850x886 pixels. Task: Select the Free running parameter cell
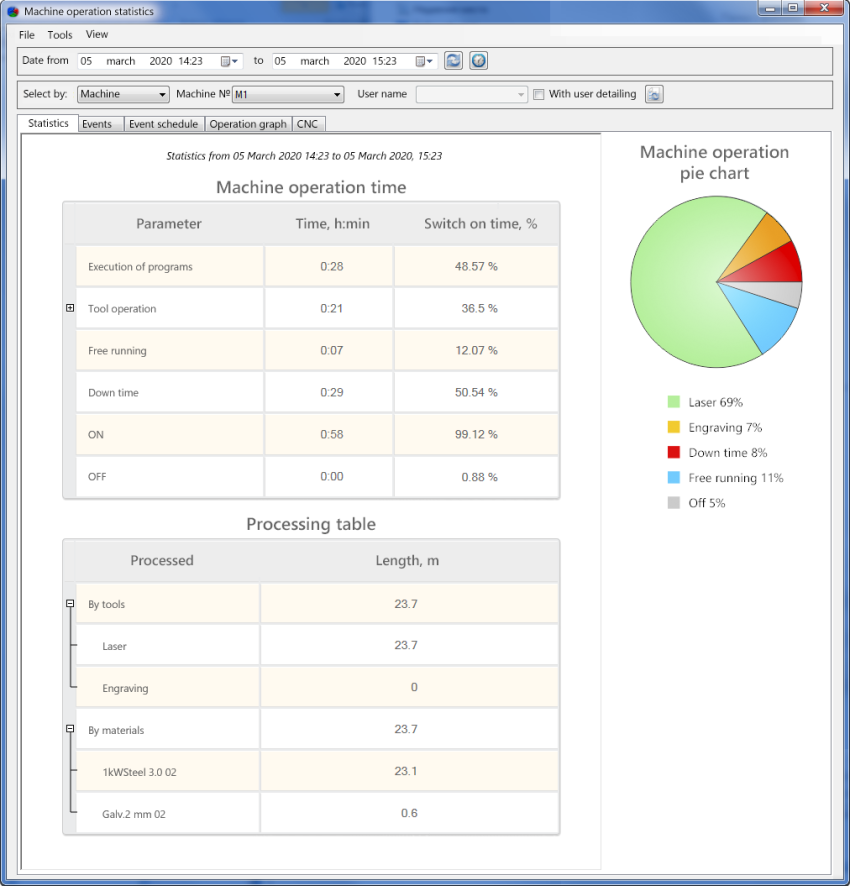[170, 350]
